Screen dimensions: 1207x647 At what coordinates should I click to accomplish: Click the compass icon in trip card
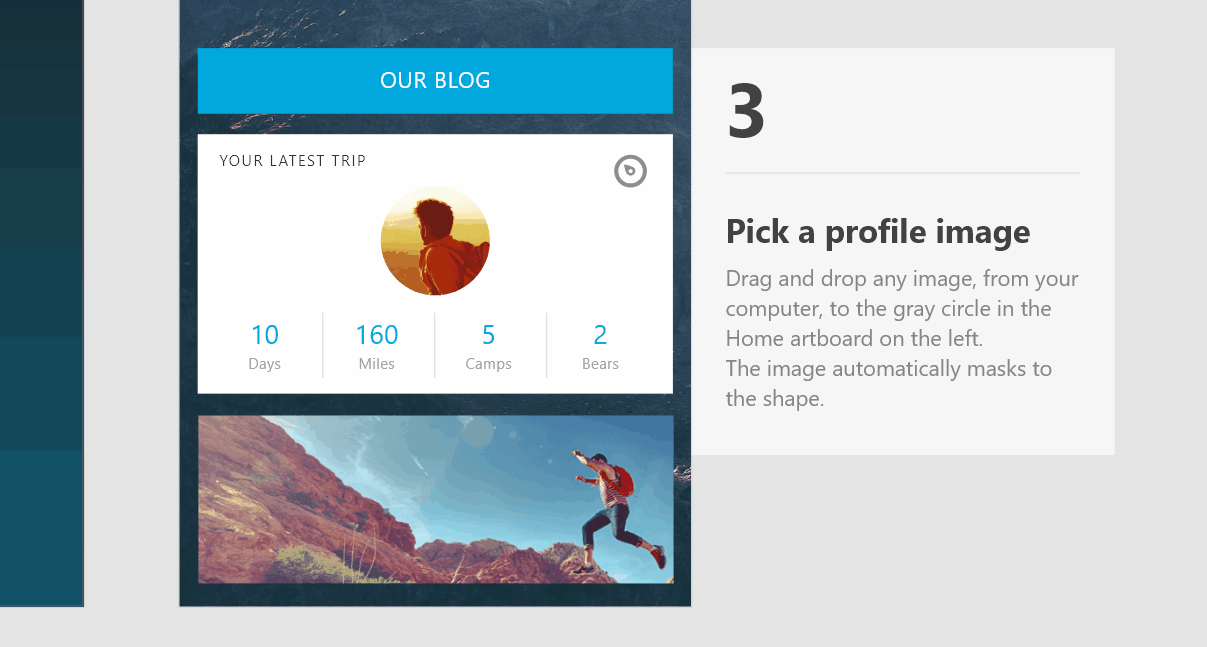[630, 171]
